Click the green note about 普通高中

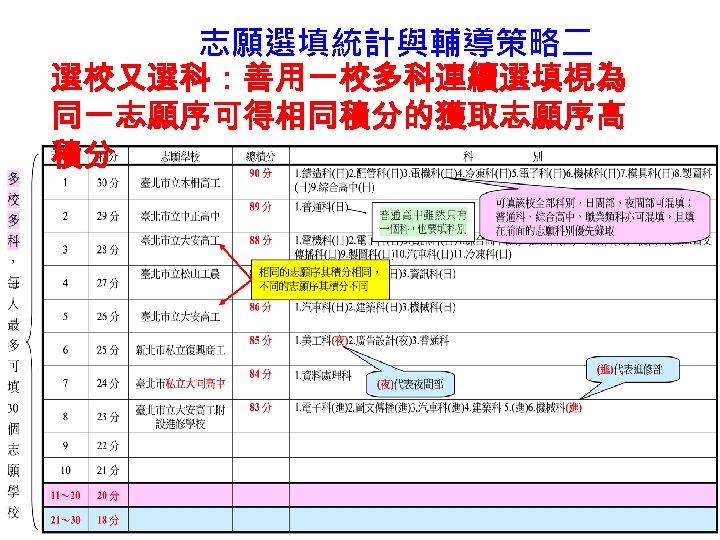coord(422,222)
